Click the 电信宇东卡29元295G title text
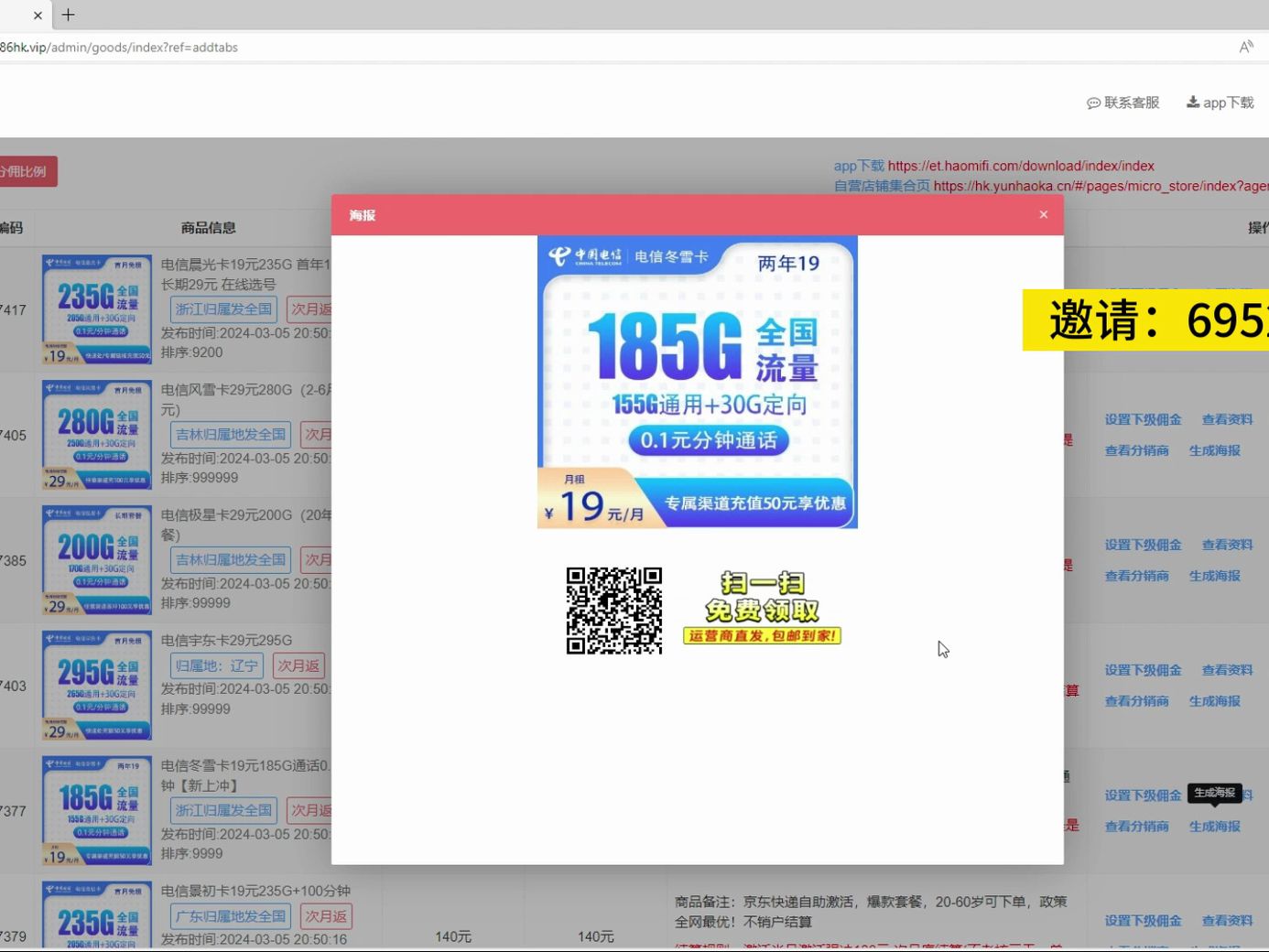Image resolution: width=1269 pixels, height=952 pixels. click(227, 640)
